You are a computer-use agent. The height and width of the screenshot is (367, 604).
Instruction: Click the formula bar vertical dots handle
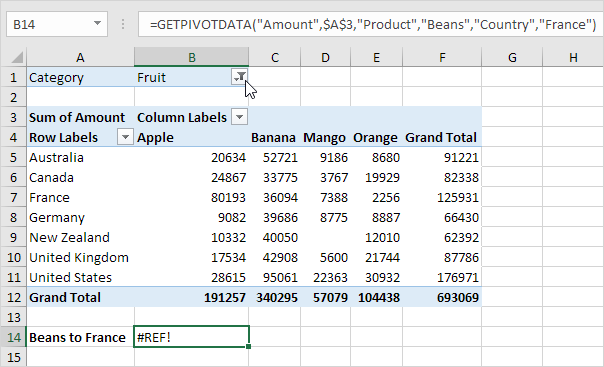(x=123, y=24)
